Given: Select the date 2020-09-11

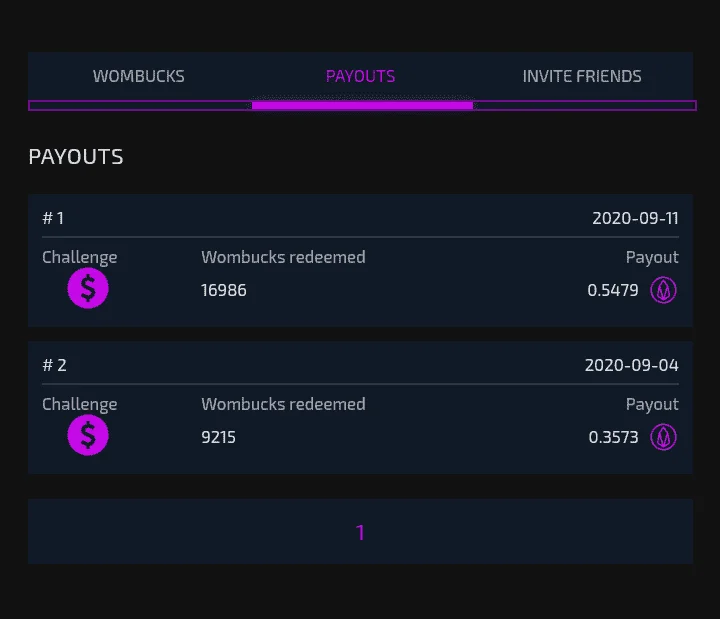Looking at the screenshot, I should click(x=636, y=219).
